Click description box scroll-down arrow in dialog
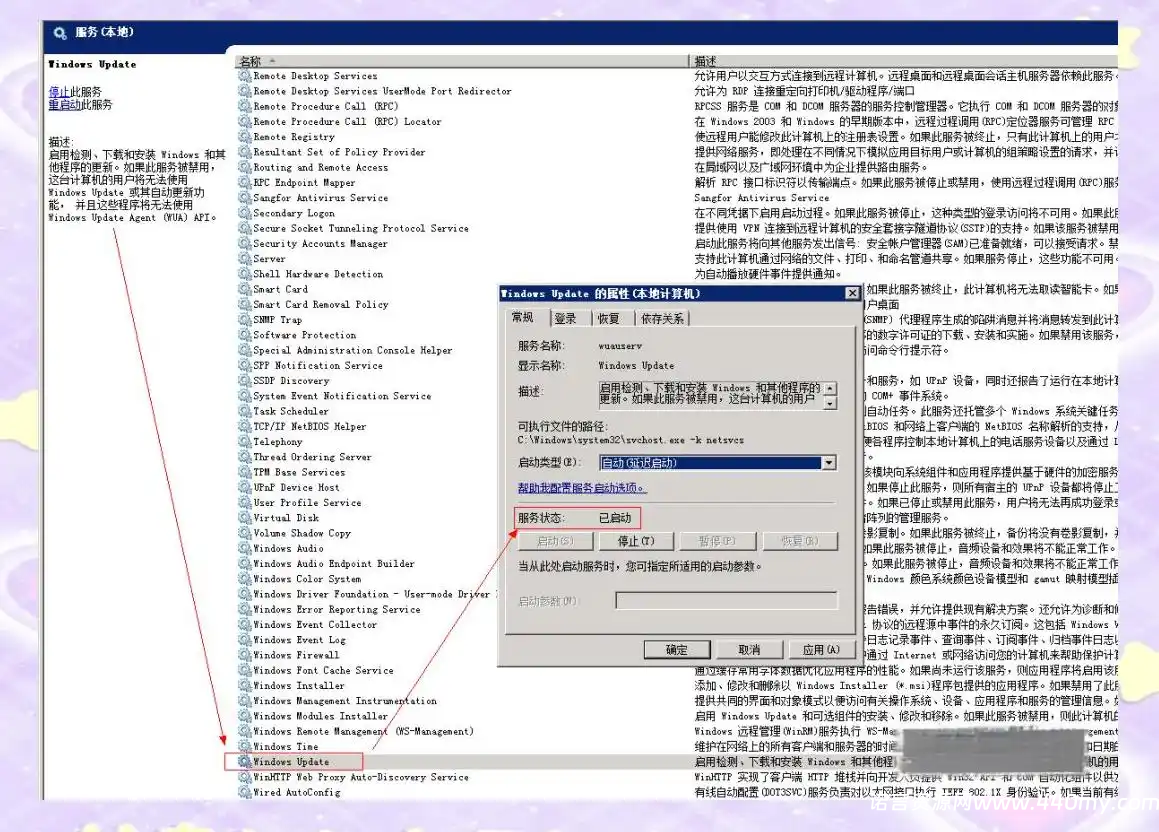The width and height of the screenshot is (1159, 832). (x=830, y=403)
